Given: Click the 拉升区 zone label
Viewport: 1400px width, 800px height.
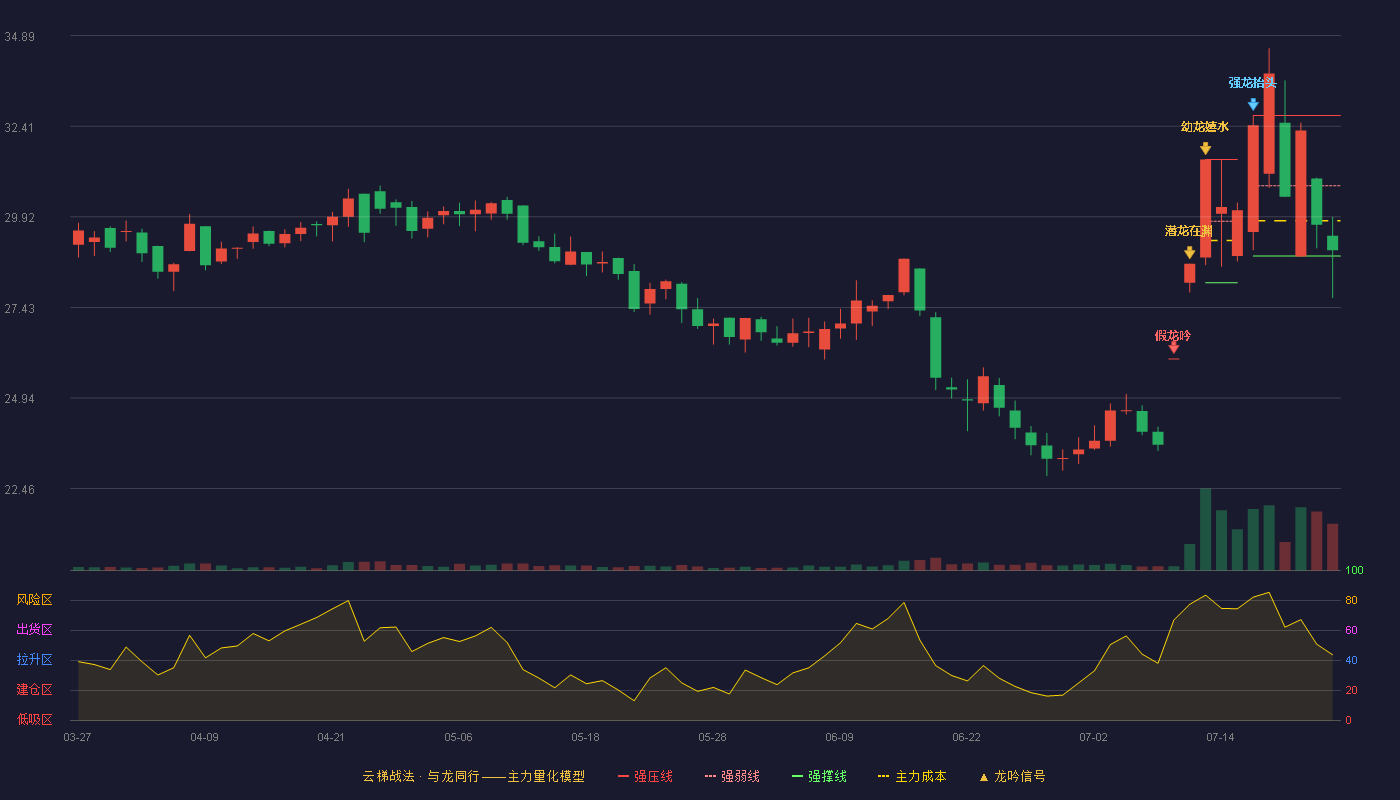Looking at the screenshot, I should click(x=34, y=660).
